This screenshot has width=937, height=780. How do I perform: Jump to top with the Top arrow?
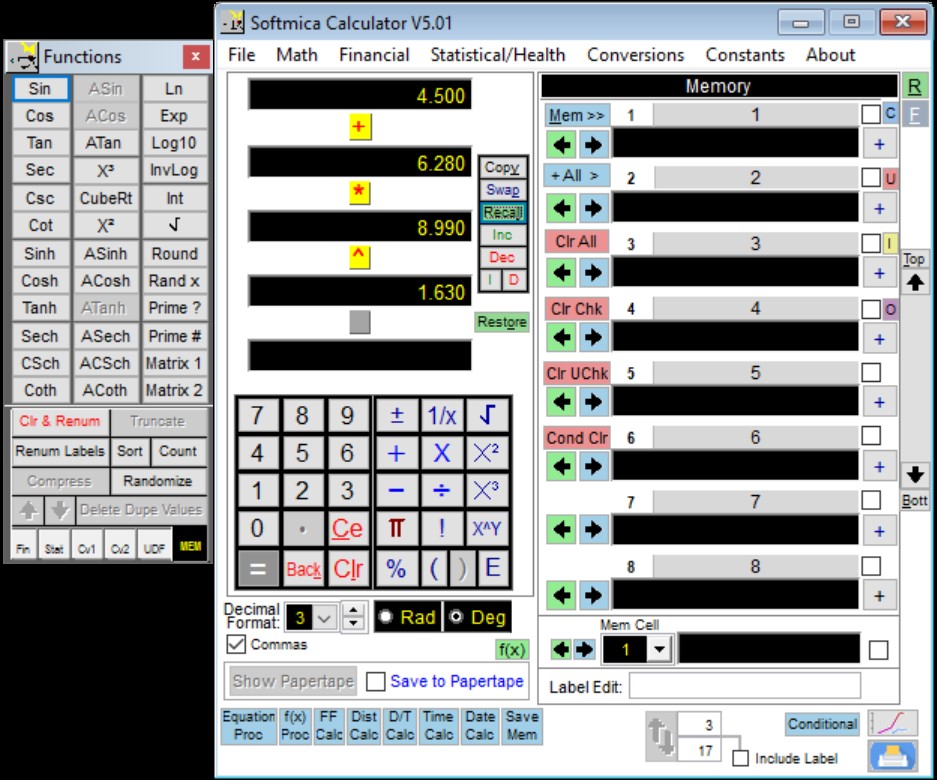914,282
